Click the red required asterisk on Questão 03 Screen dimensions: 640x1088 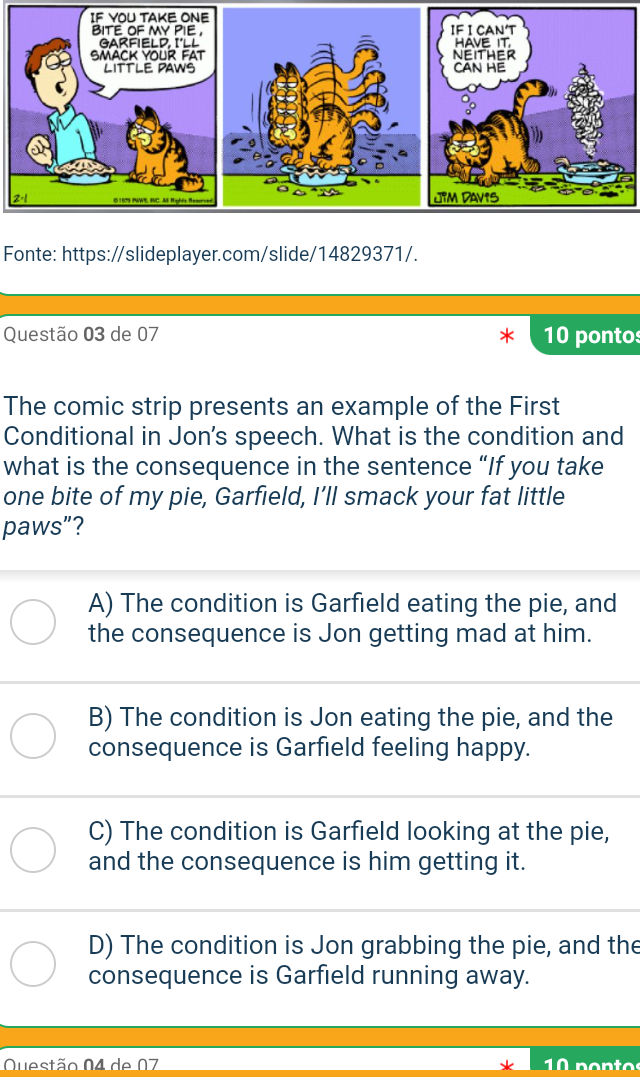pos(506,335)
